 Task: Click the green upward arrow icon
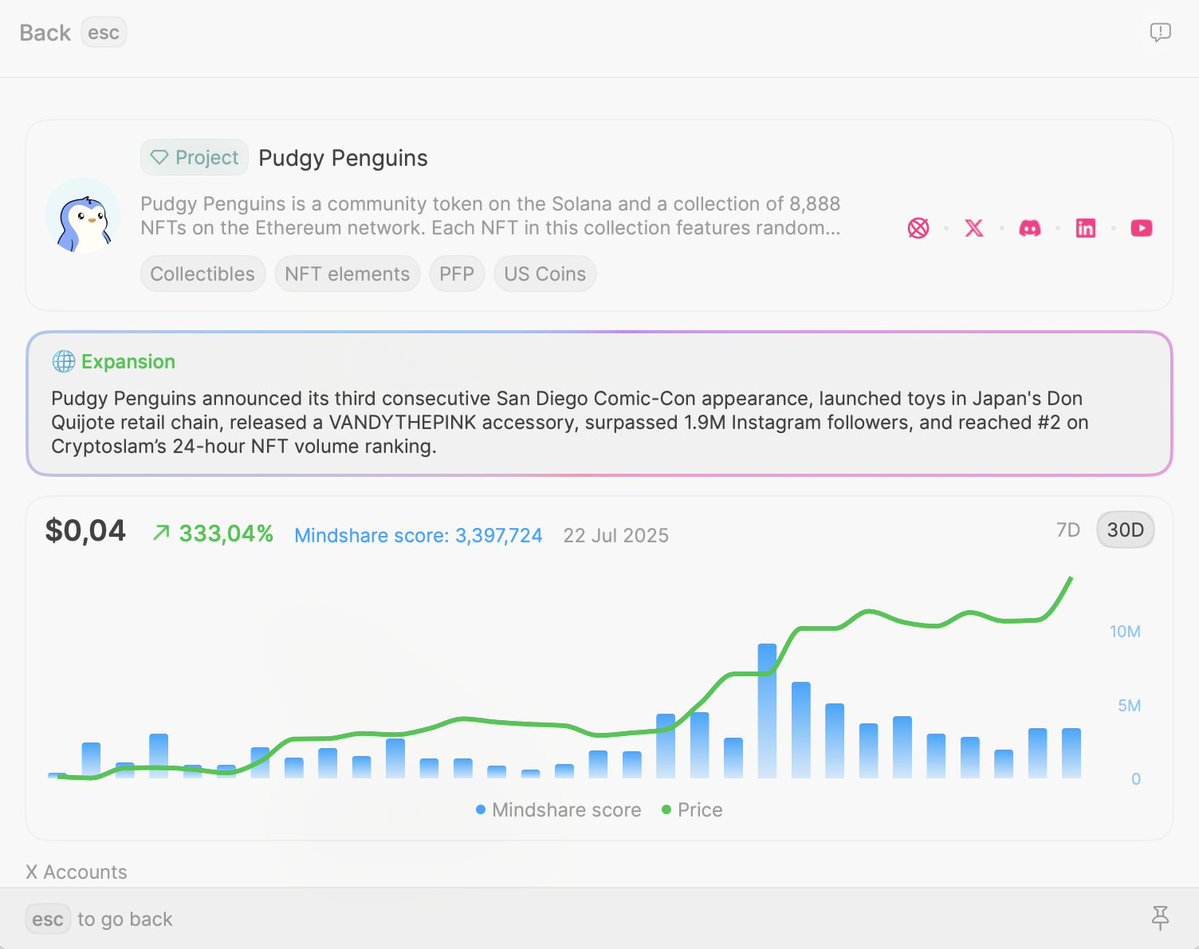[161, 533]
